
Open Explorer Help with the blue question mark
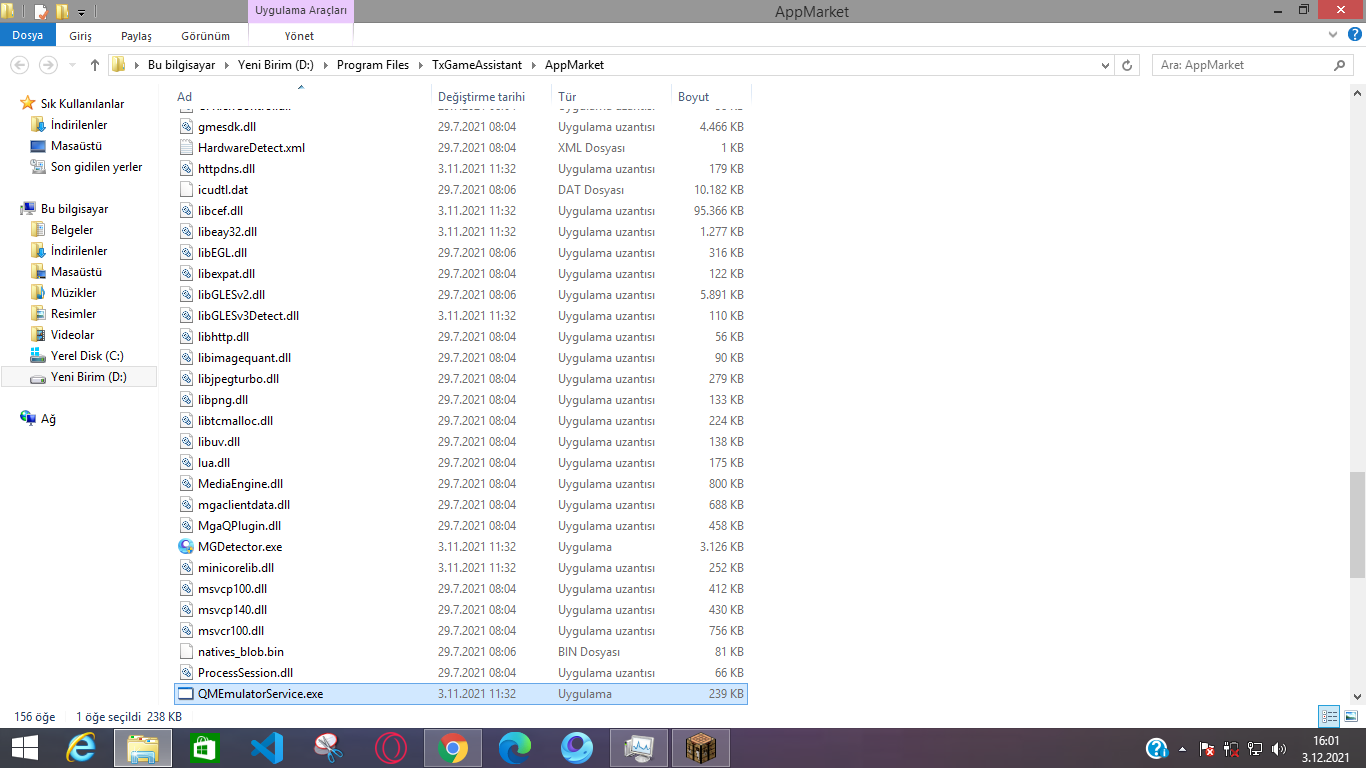1353,35
